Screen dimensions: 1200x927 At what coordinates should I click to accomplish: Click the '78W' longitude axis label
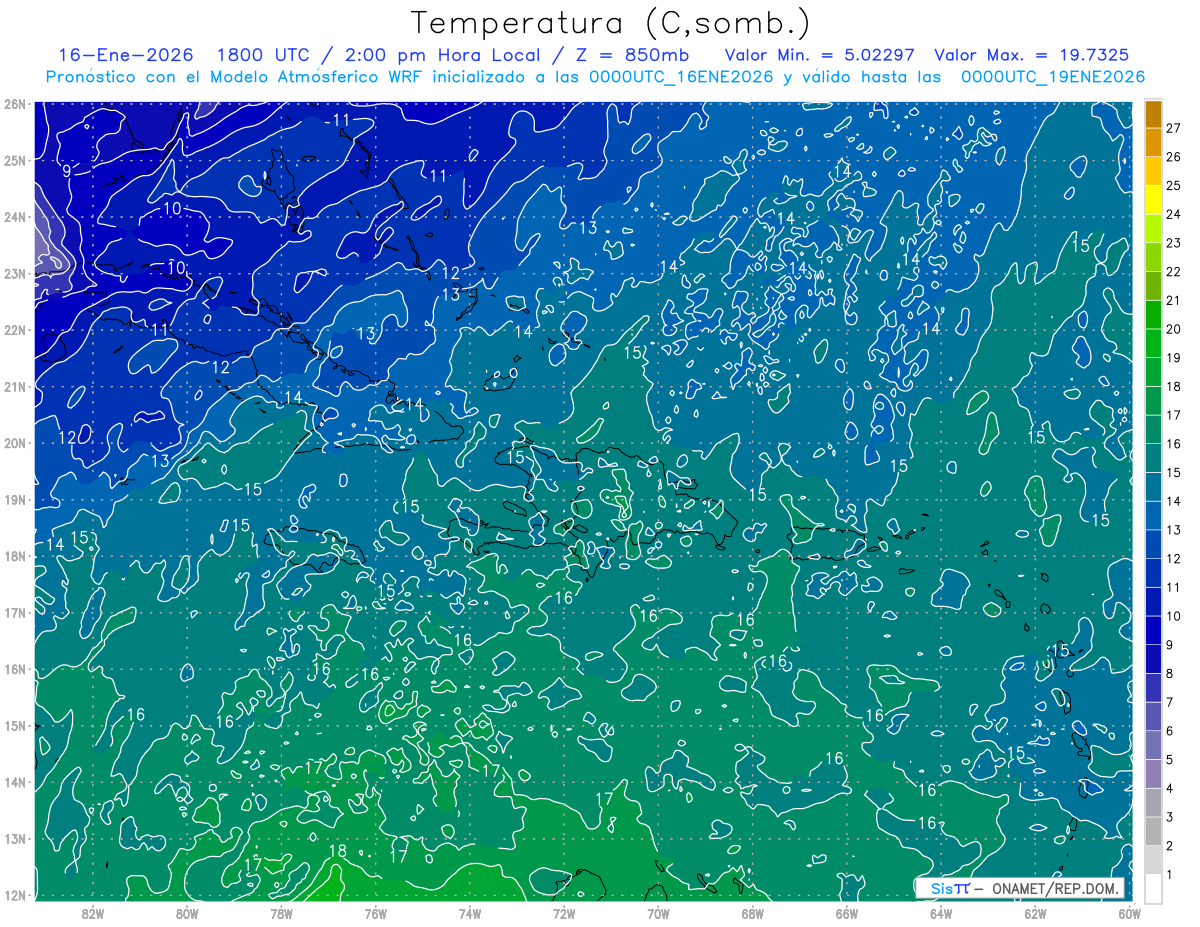281,913
